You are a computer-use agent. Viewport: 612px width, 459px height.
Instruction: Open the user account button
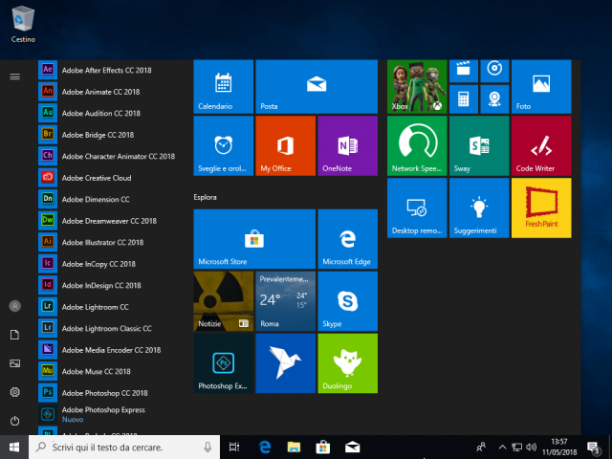click(x=15, y=306)
